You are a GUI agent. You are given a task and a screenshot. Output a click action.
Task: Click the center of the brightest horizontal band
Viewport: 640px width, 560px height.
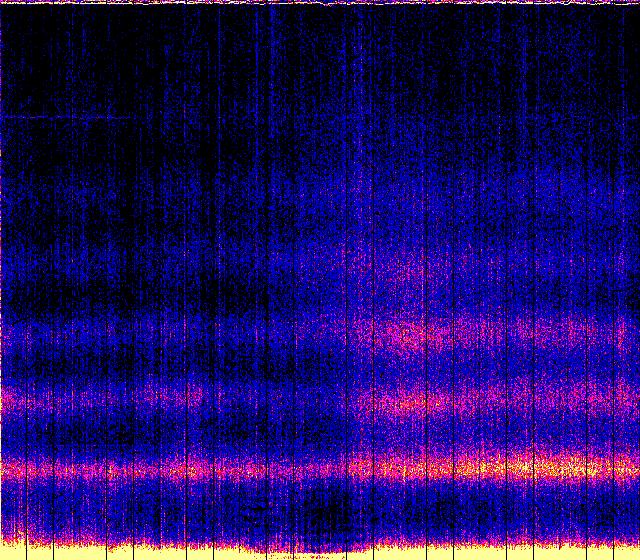320,468
